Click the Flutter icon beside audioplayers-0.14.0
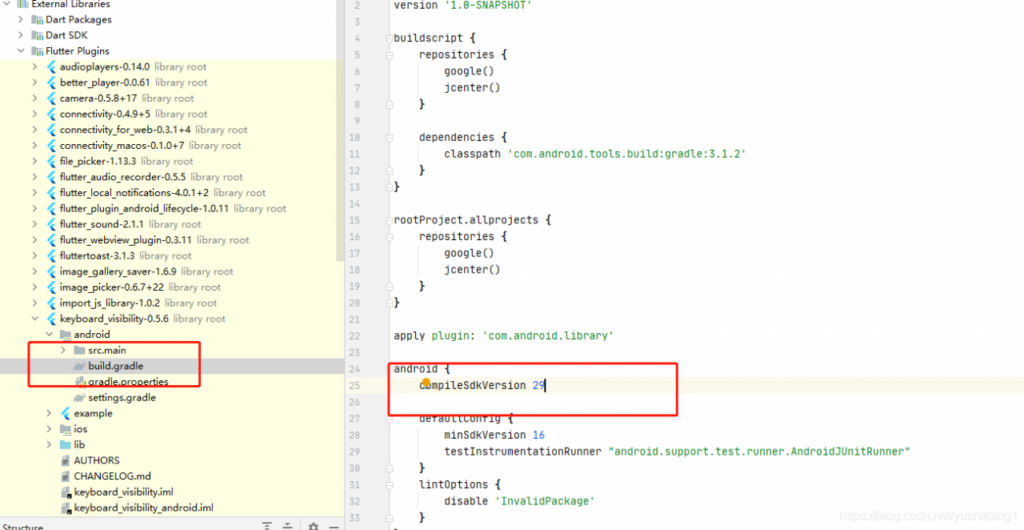 51,67
